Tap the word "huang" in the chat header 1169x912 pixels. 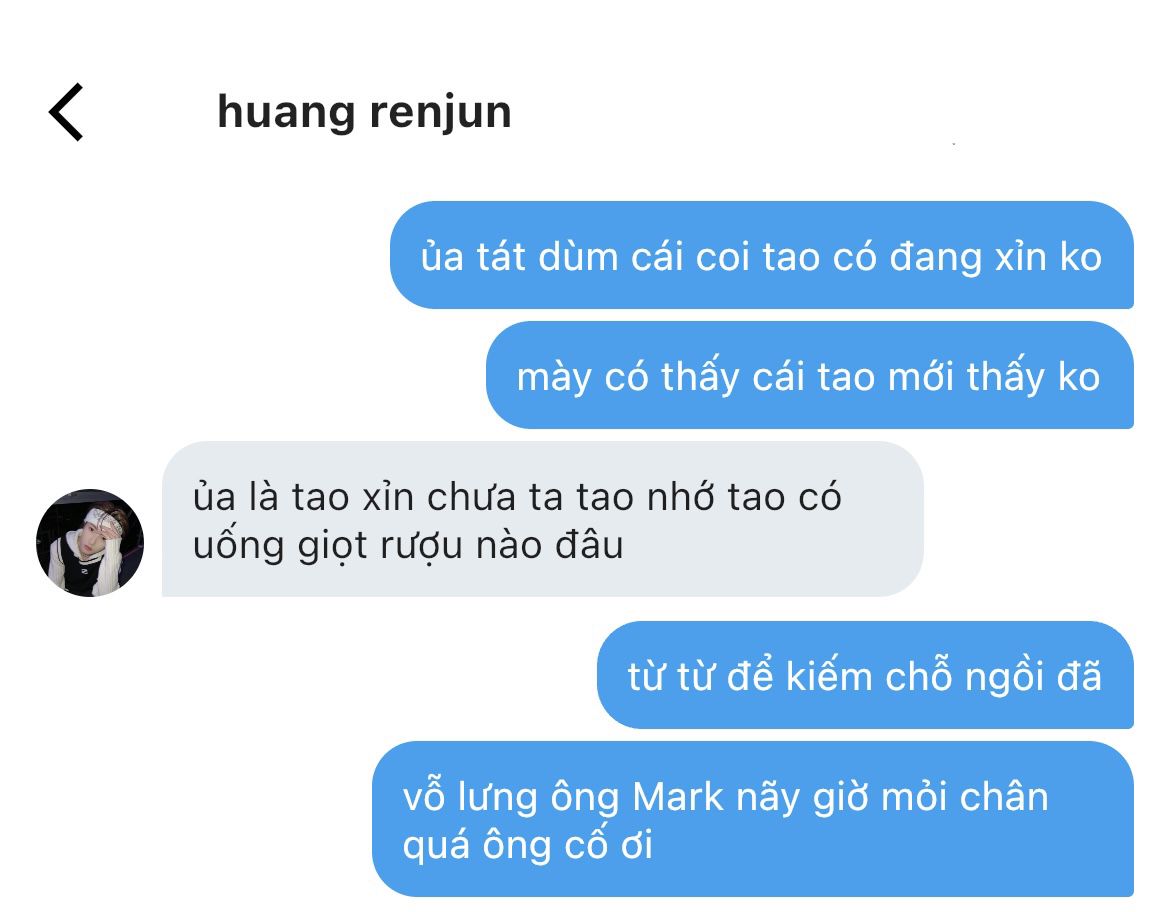(x=286, y=115)
